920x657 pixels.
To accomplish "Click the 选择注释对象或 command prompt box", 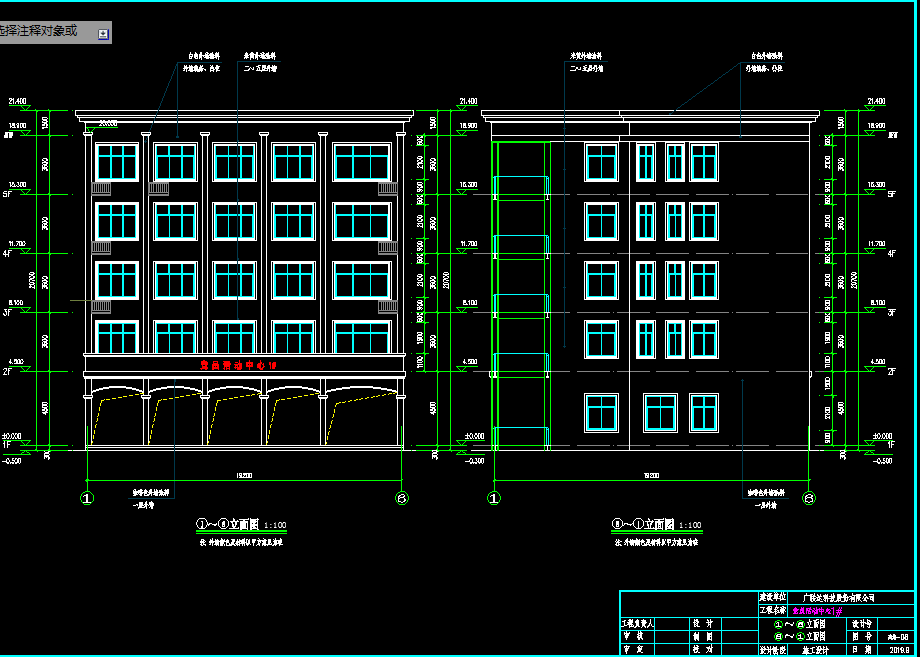I will pyautogui.click(x=45, y=33).
